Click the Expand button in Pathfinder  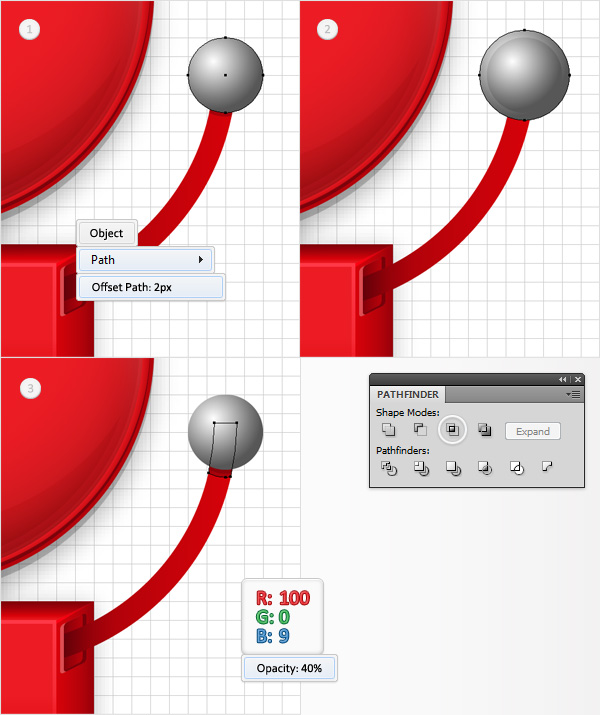(x=533, y=431)
